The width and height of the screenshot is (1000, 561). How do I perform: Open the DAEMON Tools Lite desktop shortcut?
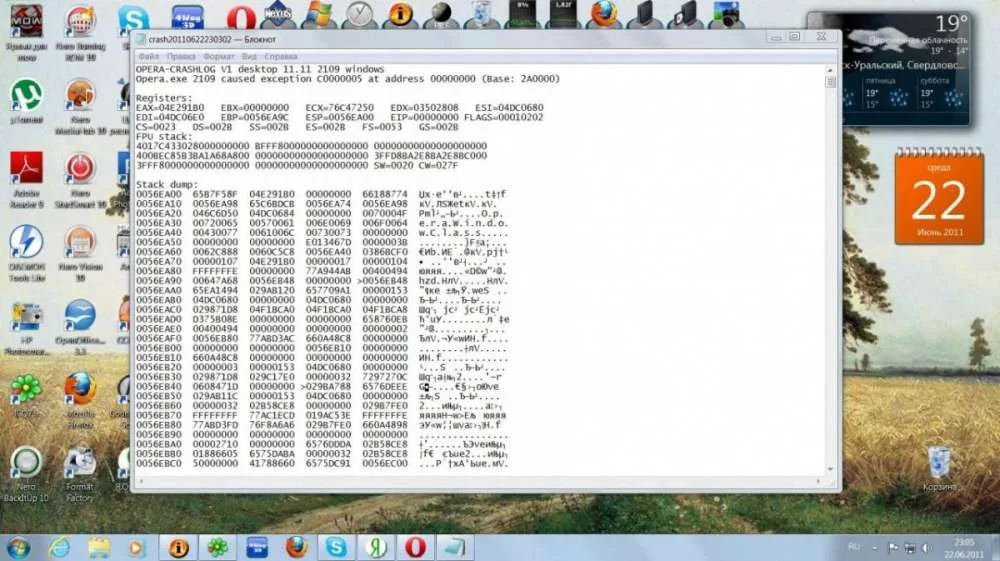point(26,254)
